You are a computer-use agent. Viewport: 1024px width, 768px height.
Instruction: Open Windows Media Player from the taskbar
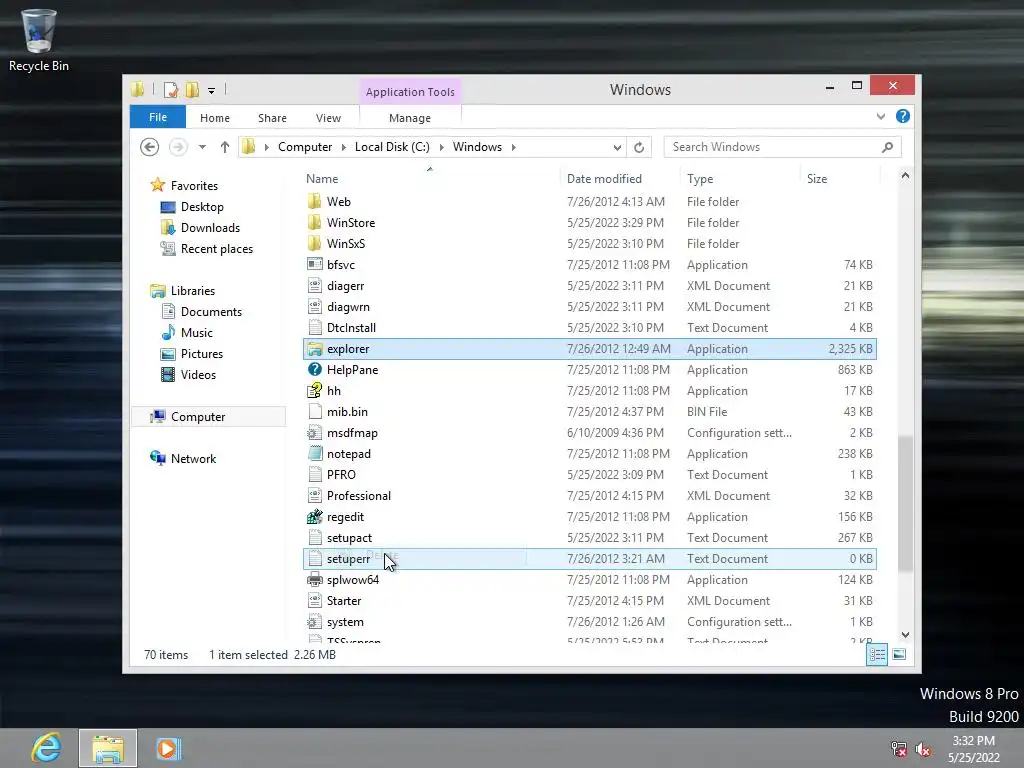[x=168, y=748]
